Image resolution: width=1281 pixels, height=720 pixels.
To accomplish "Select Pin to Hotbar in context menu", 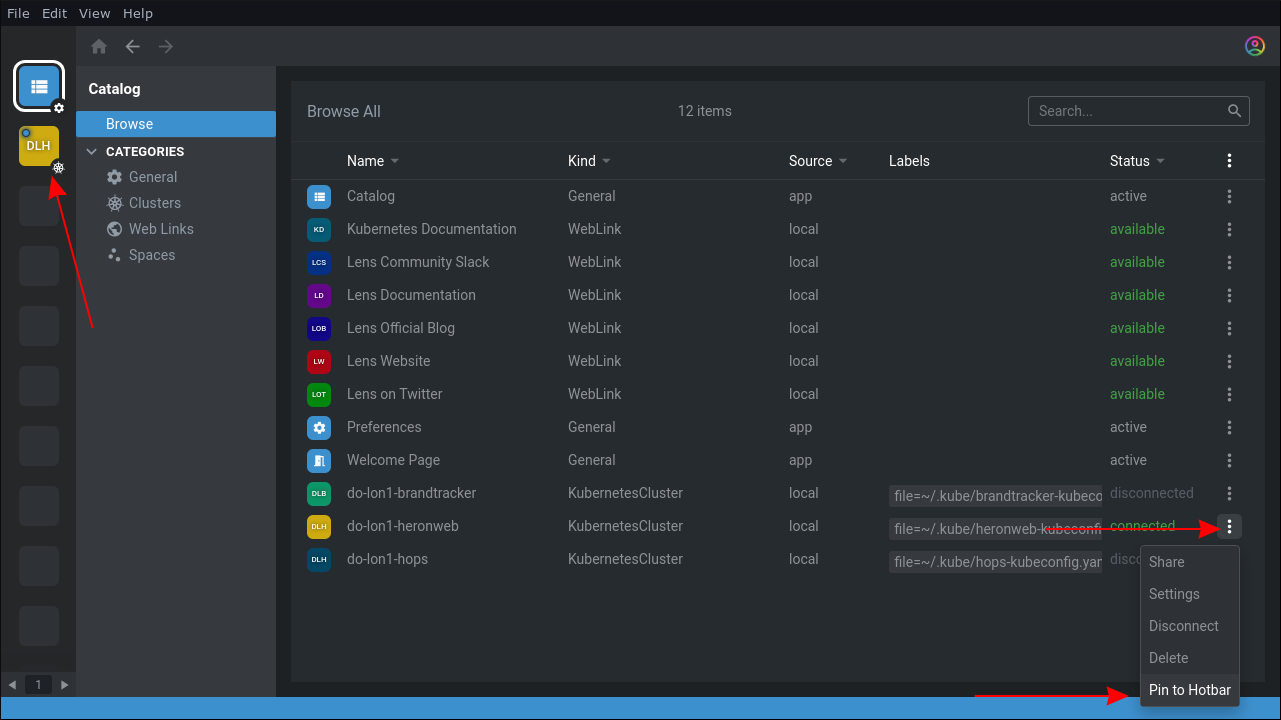I will point(1189,690).
